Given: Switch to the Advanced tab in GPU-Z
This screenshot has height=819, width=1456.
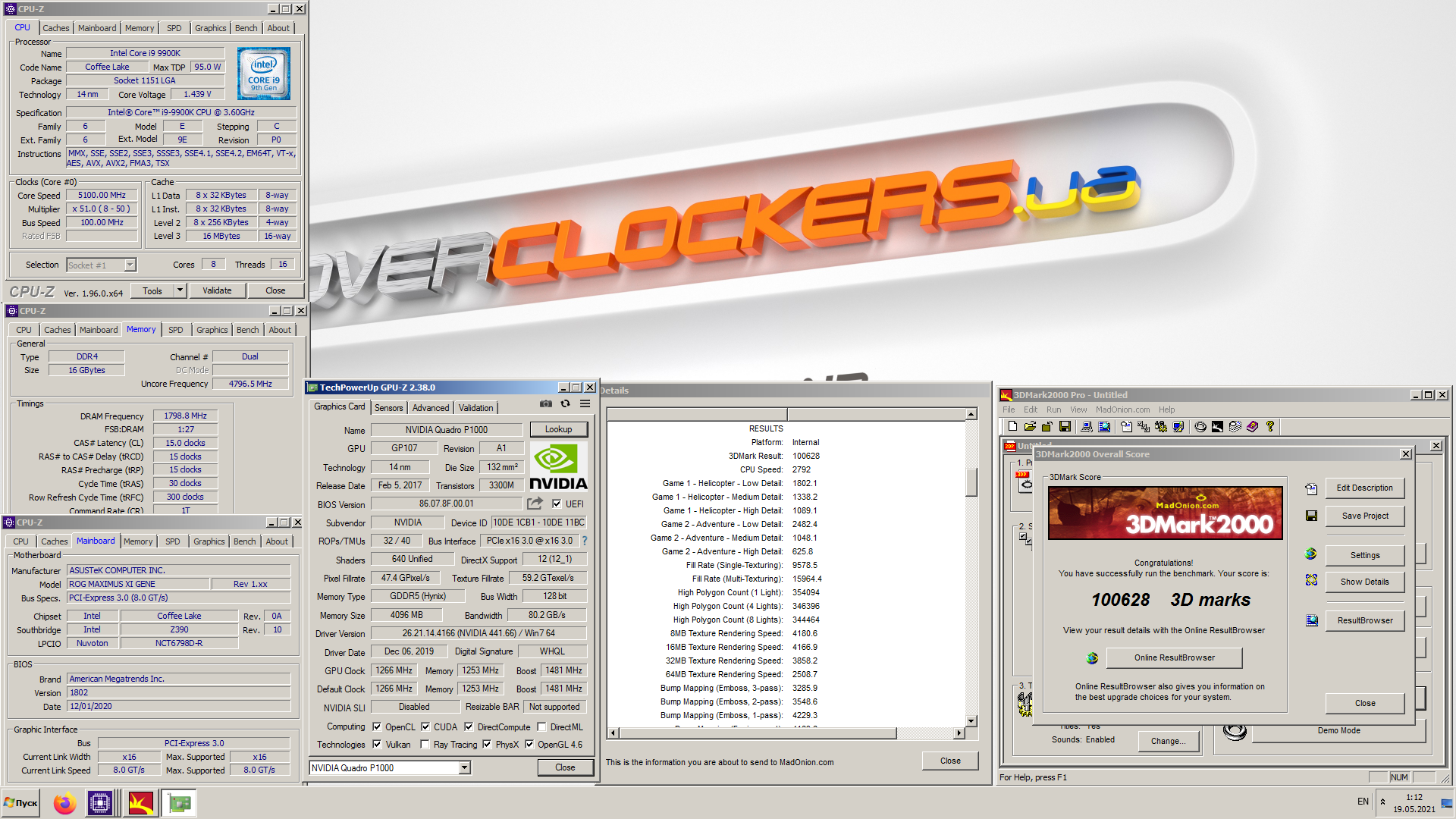Looking at the screenshot, I should tap(431, 408).
